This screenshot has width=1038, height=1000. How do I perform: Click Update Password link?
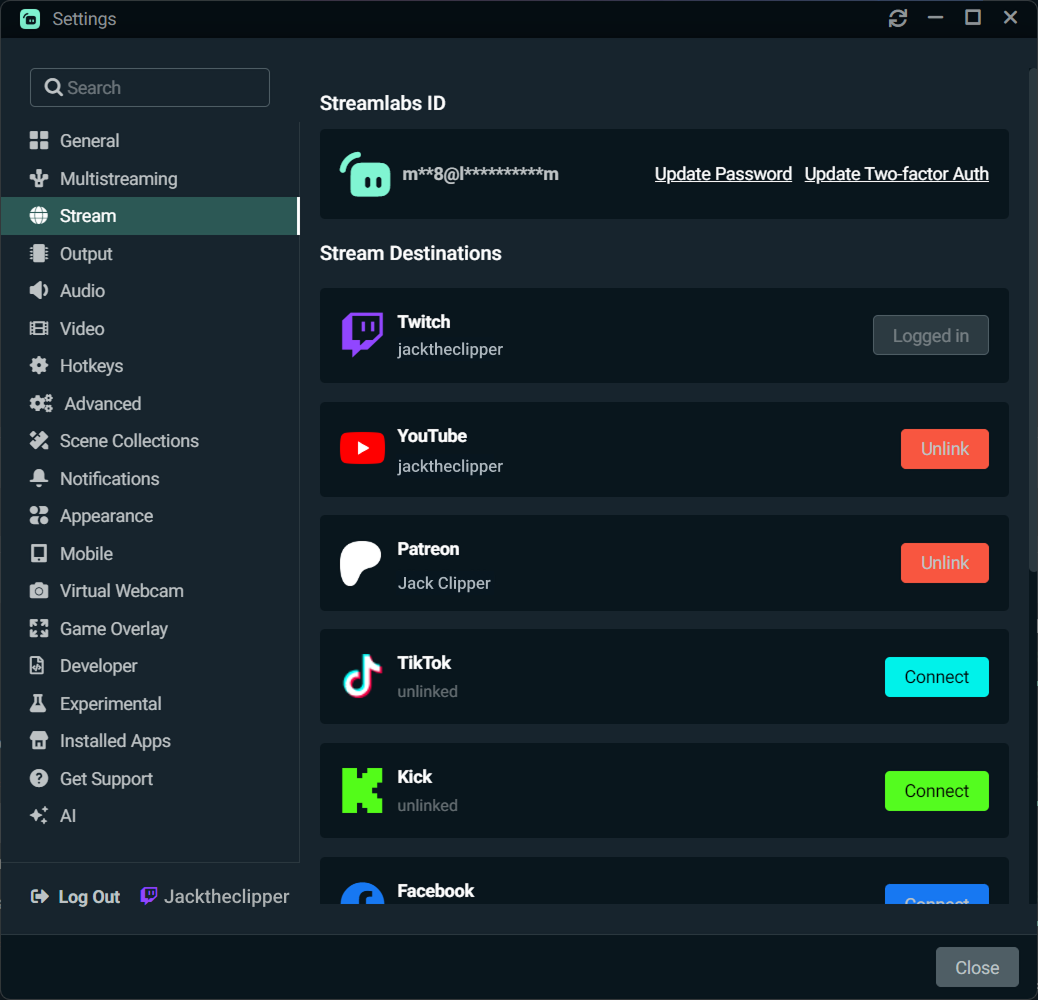pyautogui.click(x=723, y=173)
